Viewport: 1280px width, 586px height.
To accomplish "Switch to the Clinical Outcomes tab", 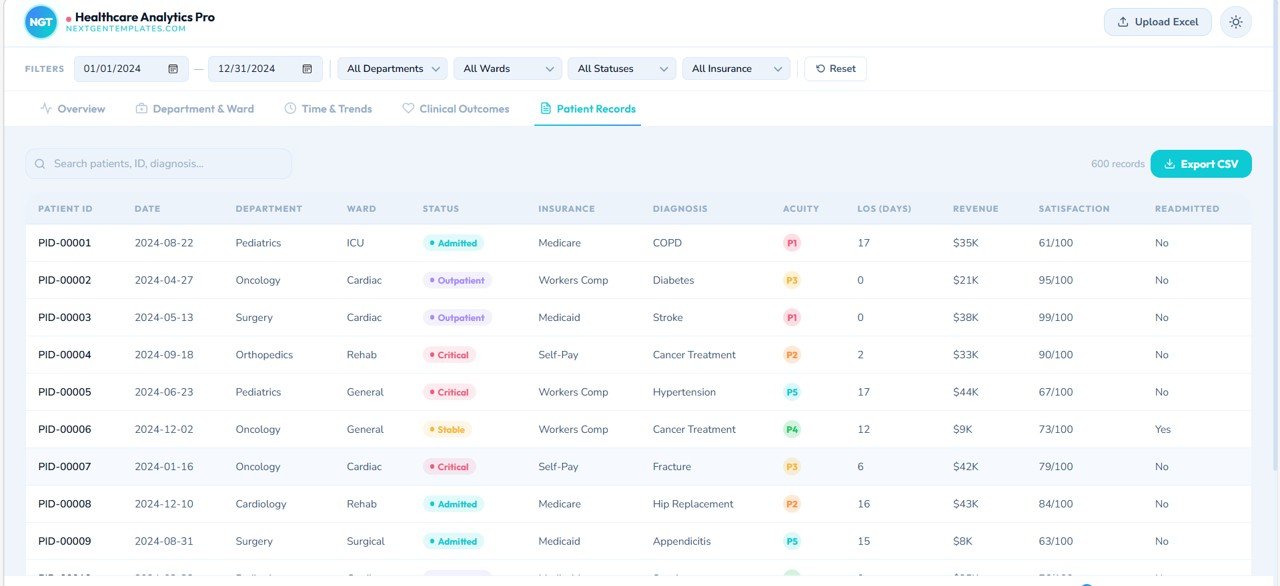I will [x=456, y=108].
